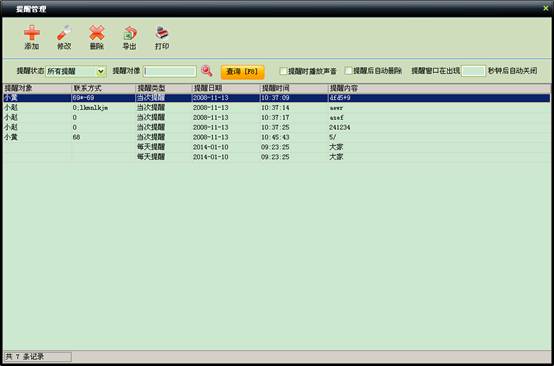Toggle 提醒后自动删除 checkbox
Viewport: 554px width, 366px height.
[348, 71]
